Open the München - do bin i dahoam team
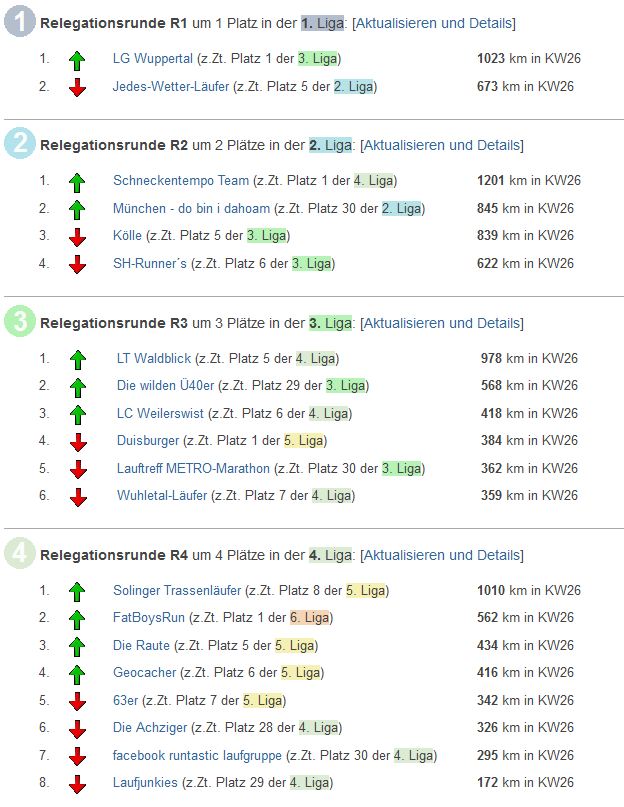This screenshot has width=624, height=807. pos(191,209)
